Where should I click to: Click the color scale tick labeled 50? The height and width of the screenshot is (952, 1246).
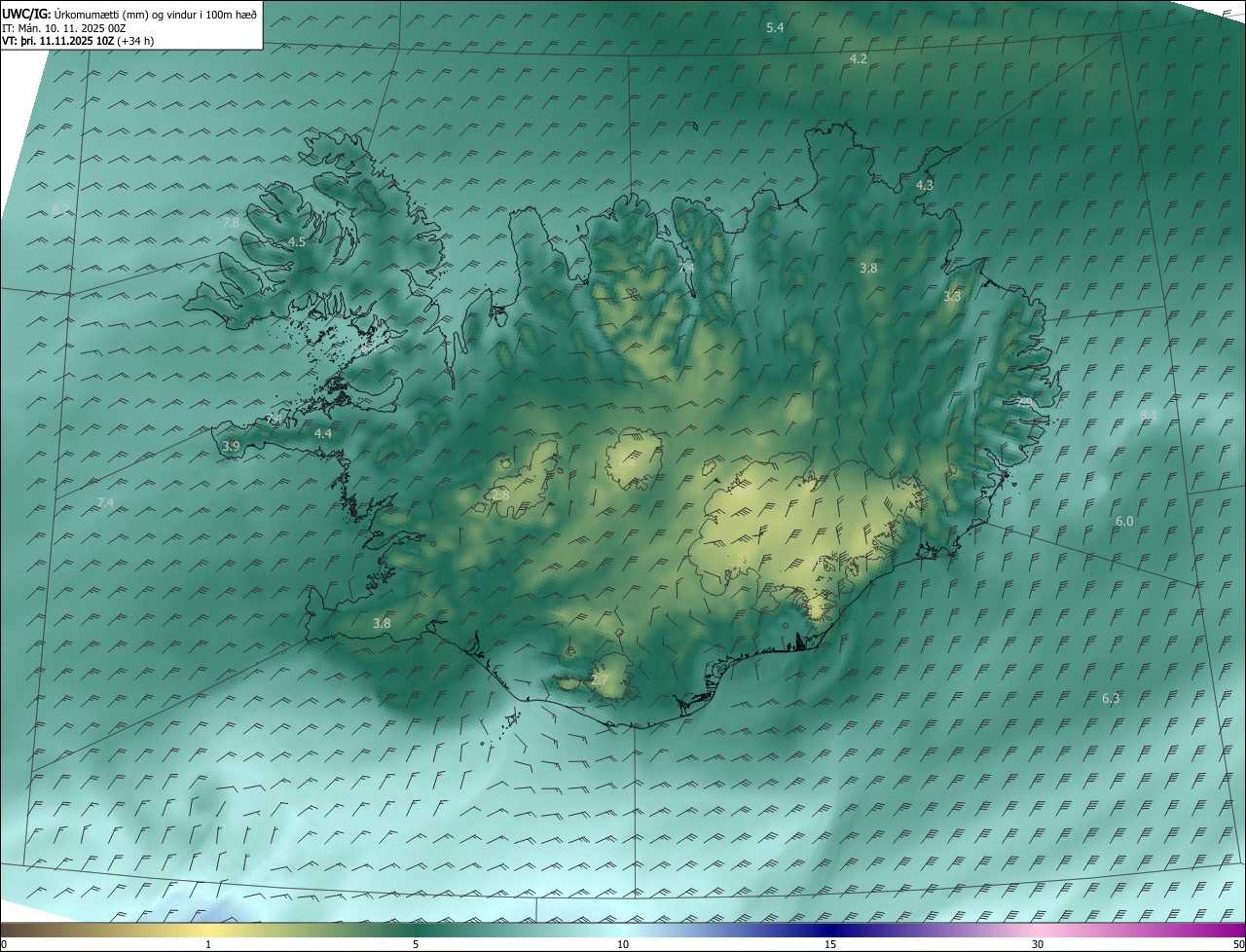[1238, 944]
